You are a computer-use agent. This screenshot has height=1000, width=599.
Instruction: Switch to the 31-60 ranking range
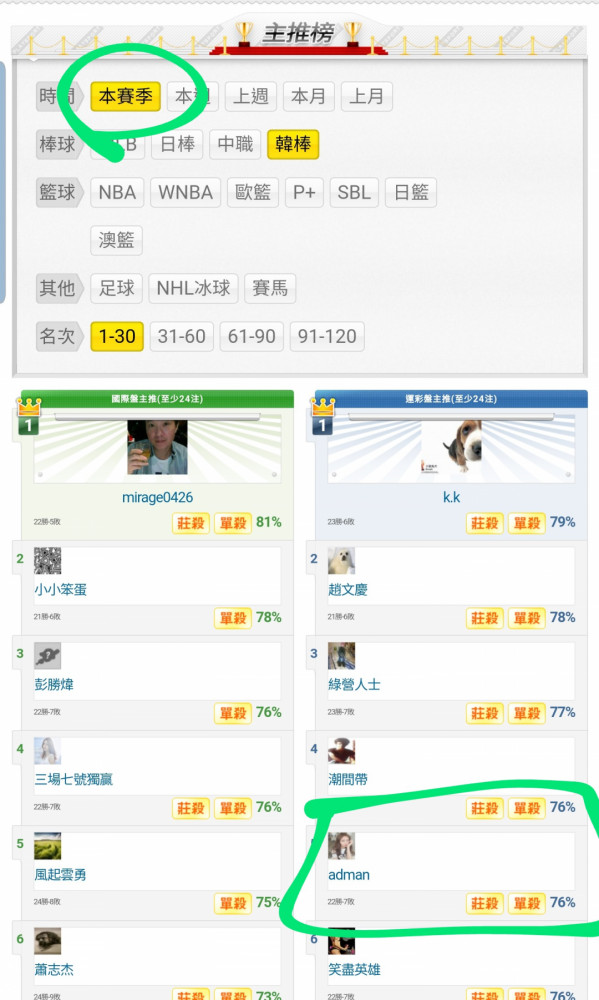click(x=181, y=336)
